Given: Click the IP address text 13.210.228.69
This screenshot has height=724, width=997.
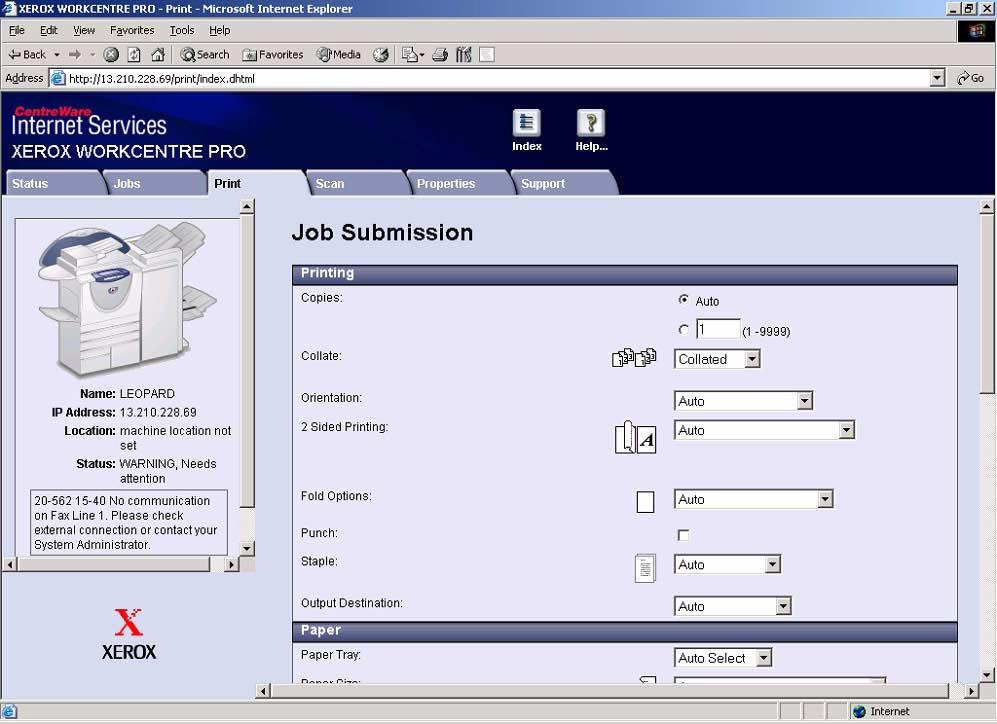Looking at the screenshot, I should click(158, 413).
